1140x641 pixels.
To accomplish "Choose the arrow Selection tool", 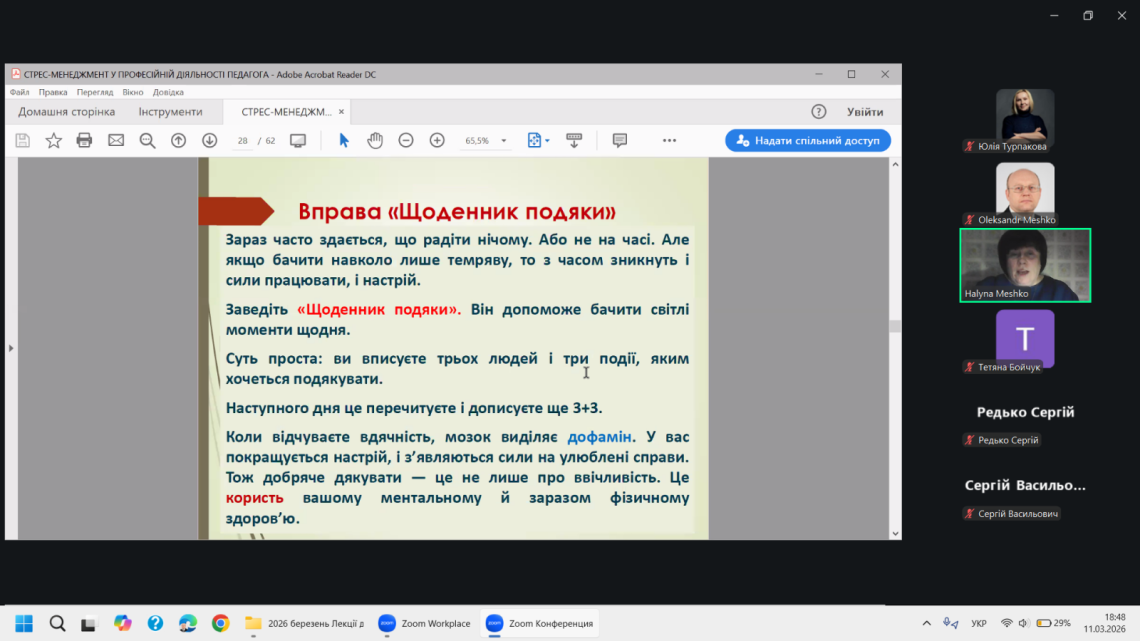I will point(344,141).
